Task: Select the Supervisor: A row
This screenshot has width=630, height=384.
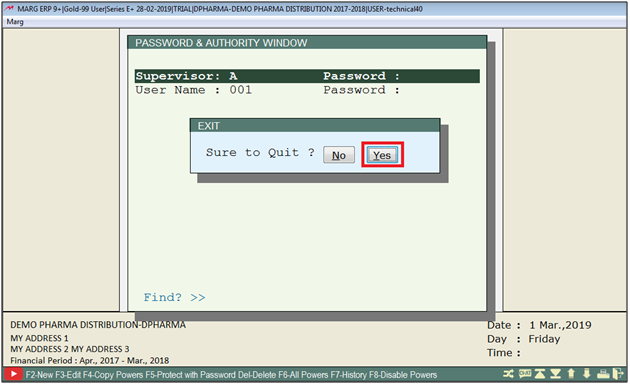Action: tap(307, 76)
